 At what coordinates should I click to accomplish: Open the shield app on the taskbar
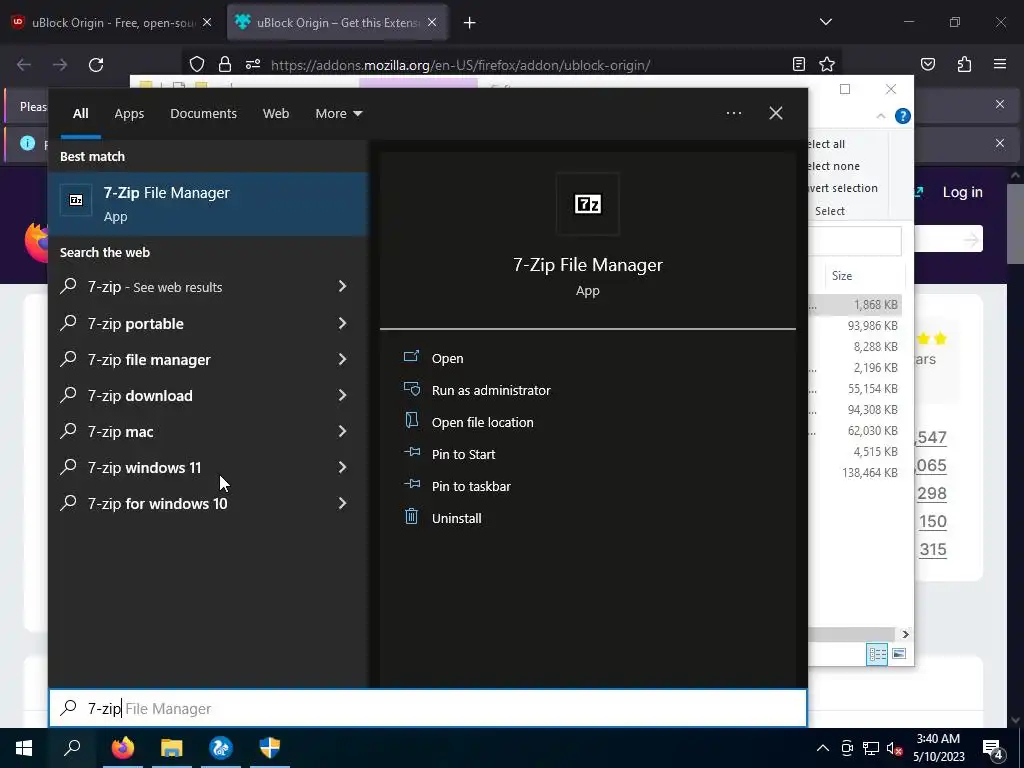(x=270, y=748)
